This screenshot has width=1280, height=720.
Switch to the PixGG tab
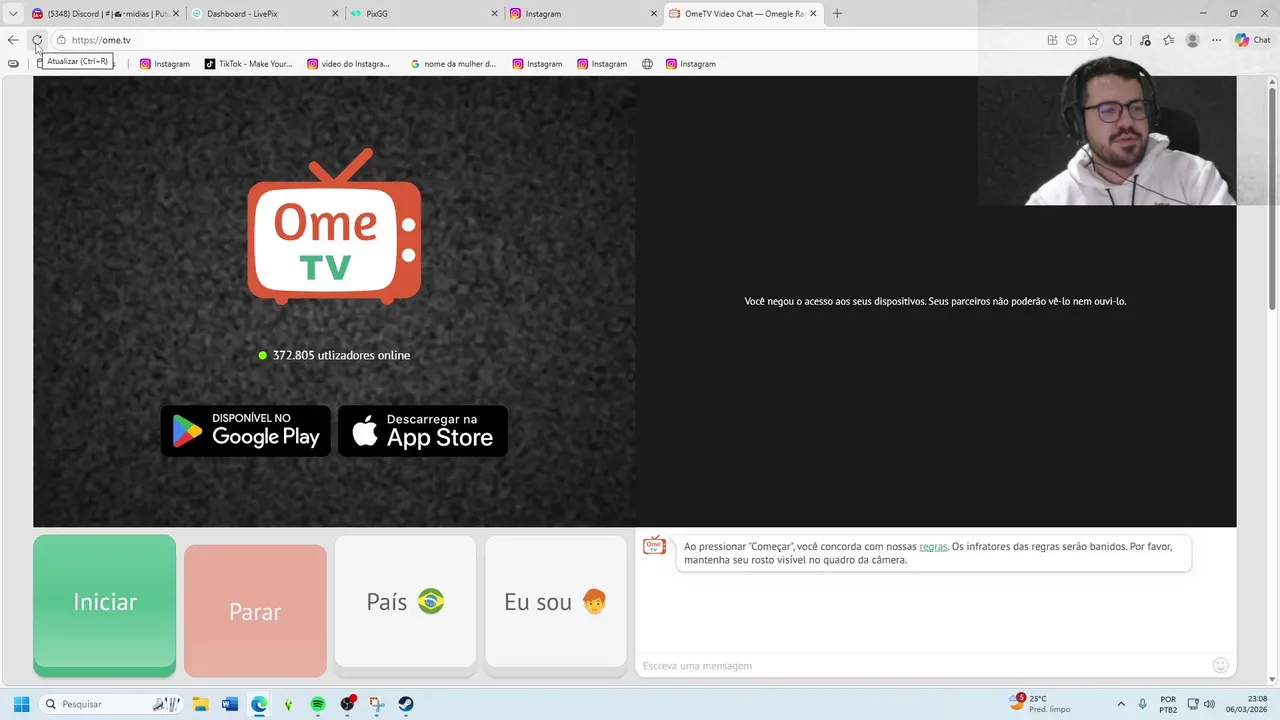(423, 14)
